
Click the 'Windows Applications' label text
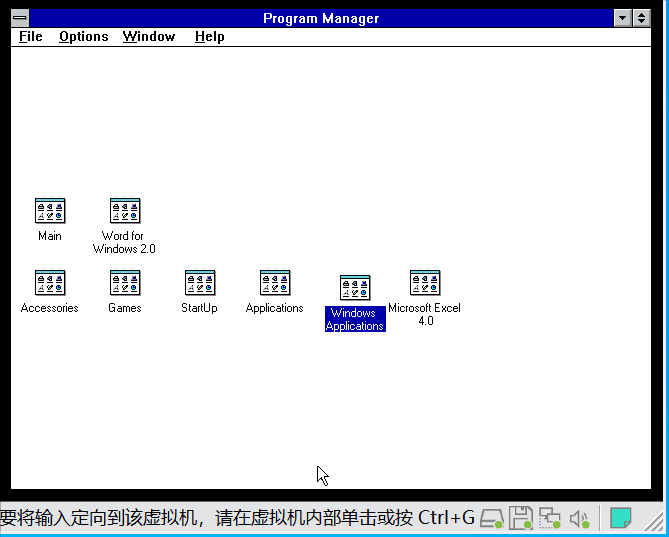pos(355,319)
